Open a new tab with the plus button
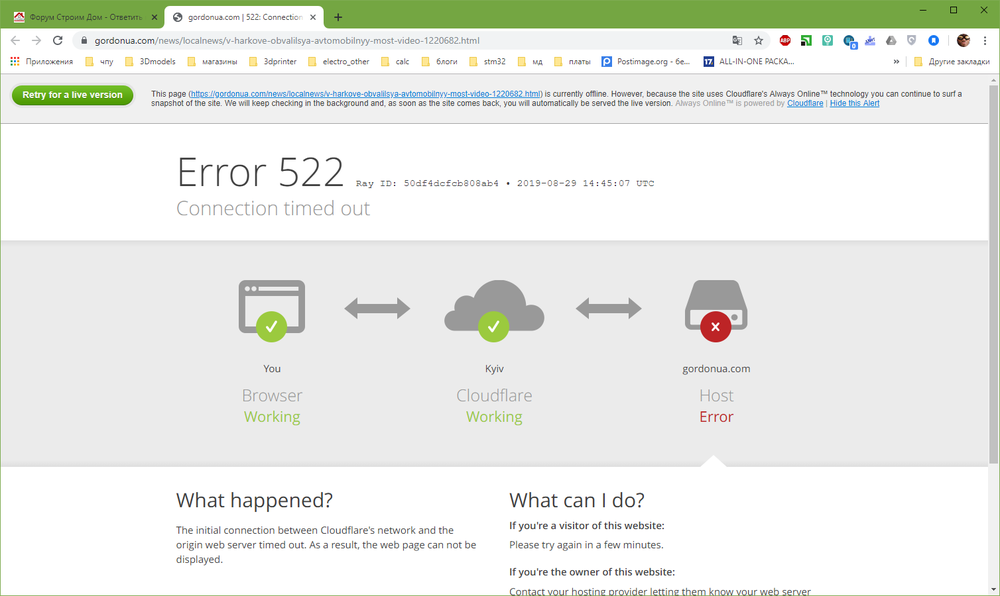Viewport: 1000px width, 596px height. point(338,17)
